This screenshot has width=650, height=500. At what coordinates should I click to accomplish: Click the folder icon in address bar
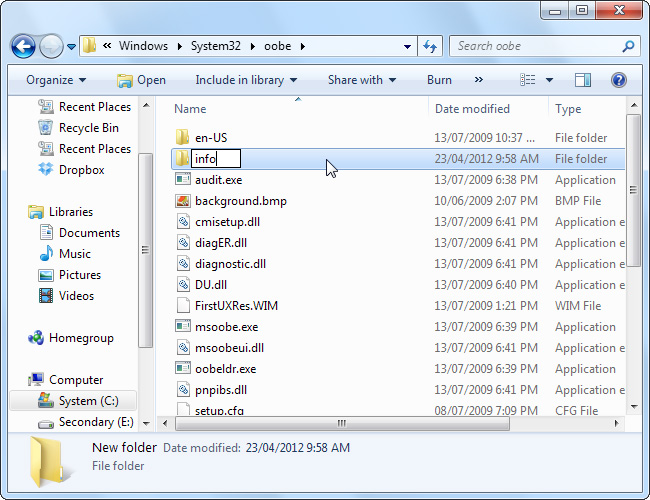[x=89, y=46]
